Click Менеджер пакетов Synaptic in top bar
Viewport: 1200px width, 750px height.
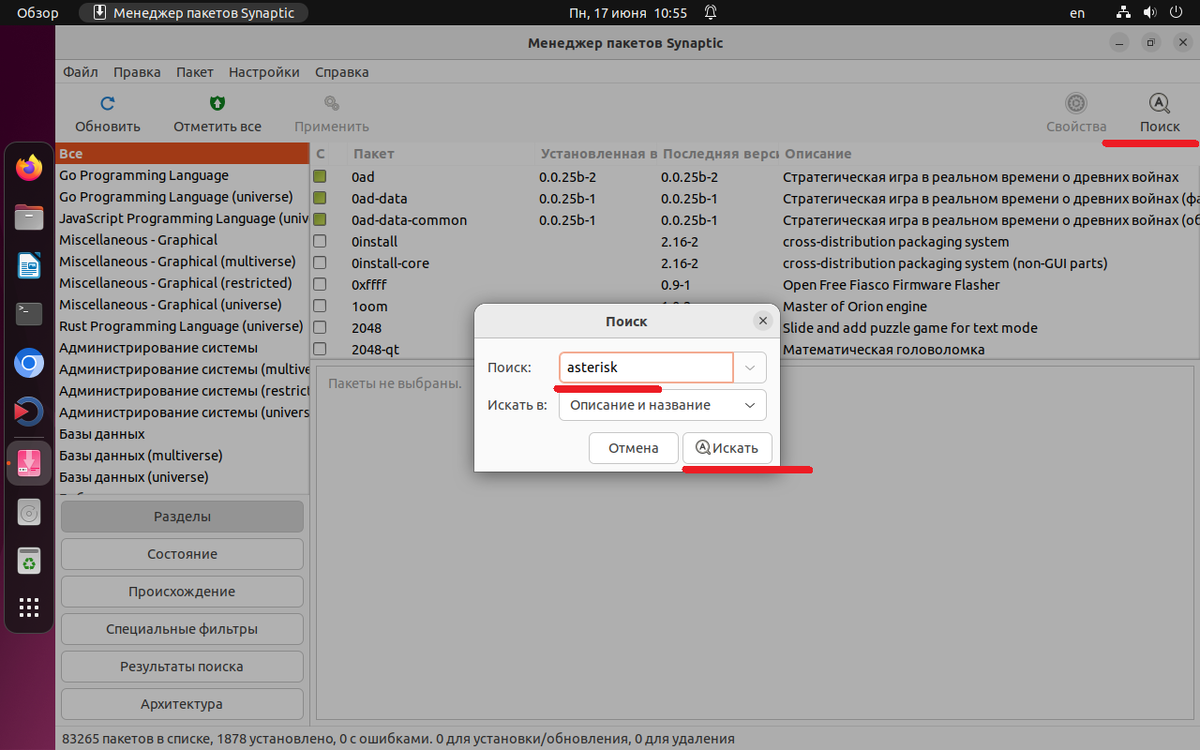(194, 13)
